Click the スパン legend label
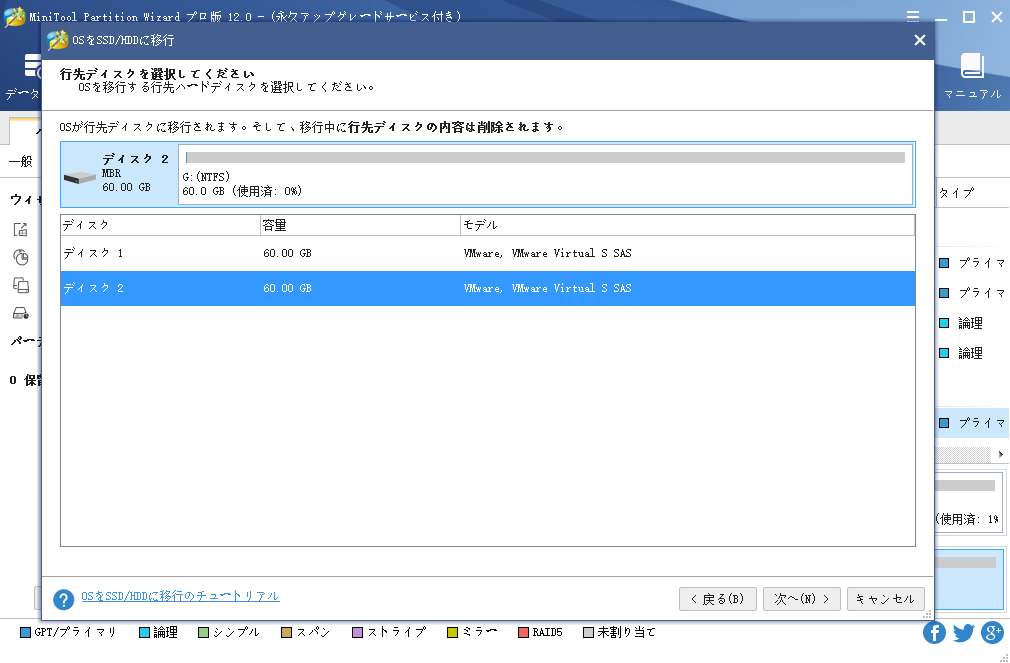The width and height of the screenshot is (1010, 663). click(x=313, y=633)
